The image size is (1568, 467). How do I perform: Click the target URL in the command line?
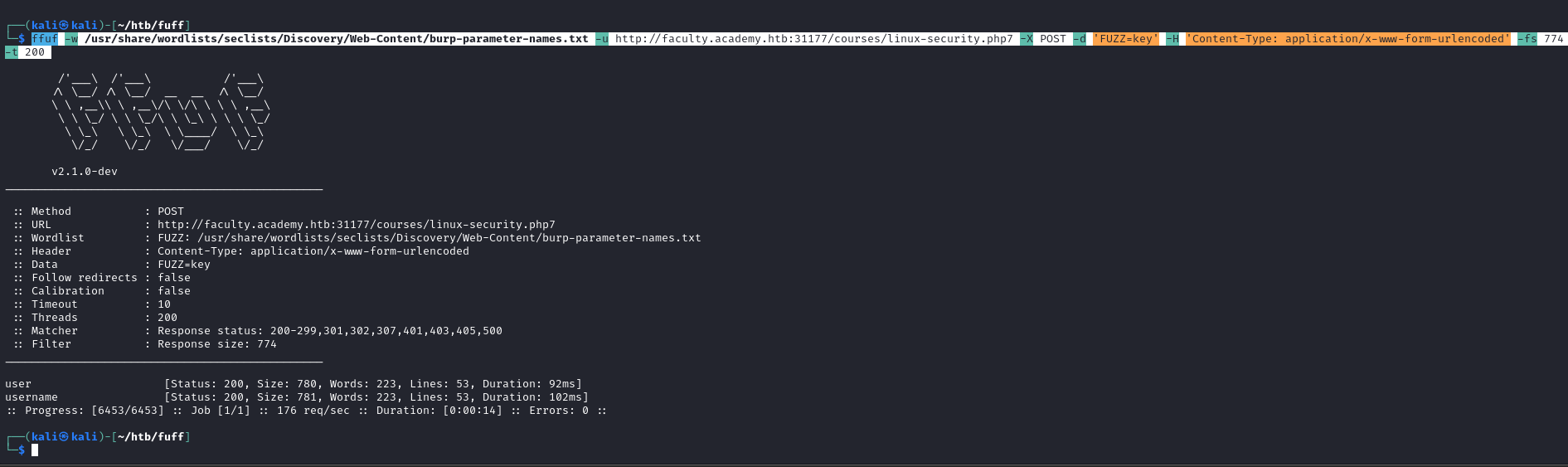(813, 39)
